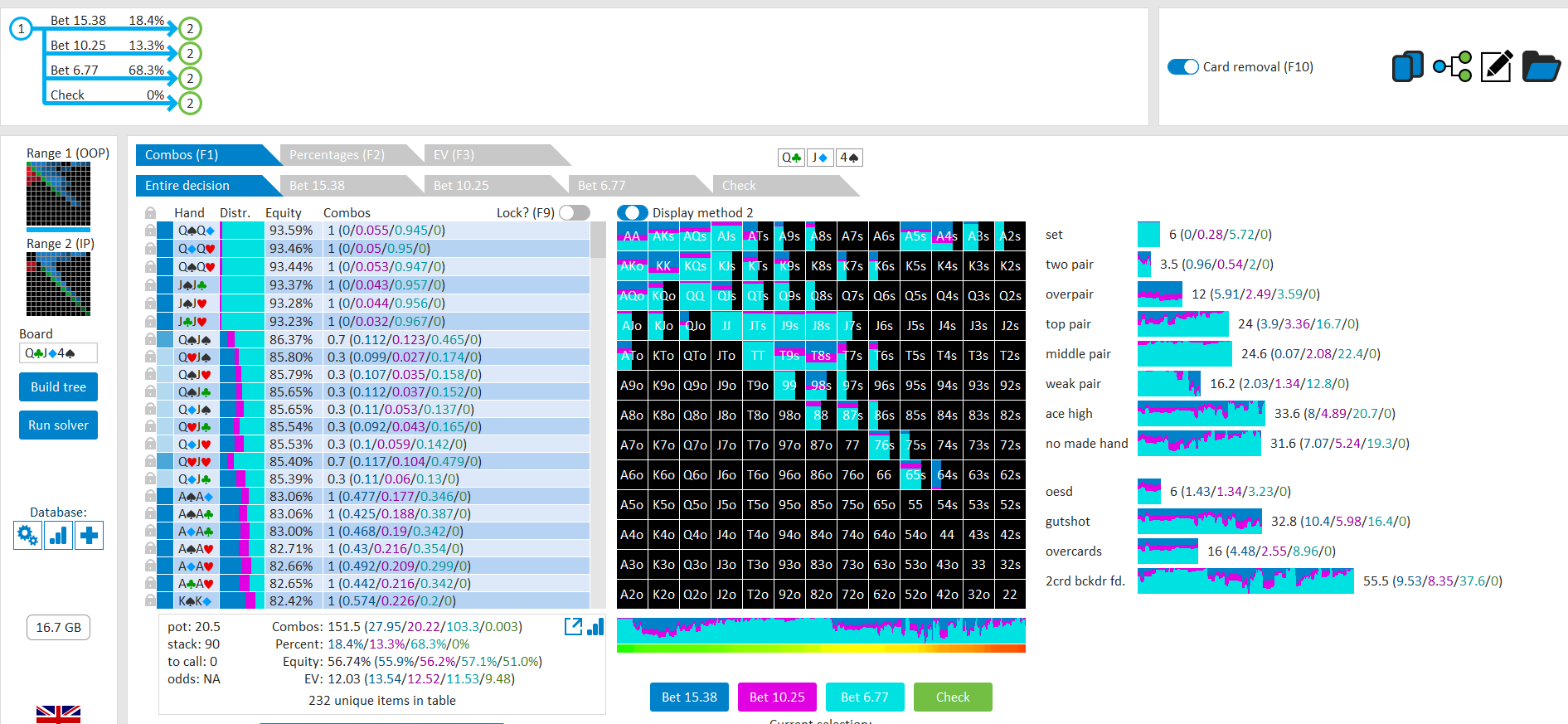The width and height of the screenshot is (1568, 724).
Task: Click the export arrow icon by Combos
Action: coord(573,626)
